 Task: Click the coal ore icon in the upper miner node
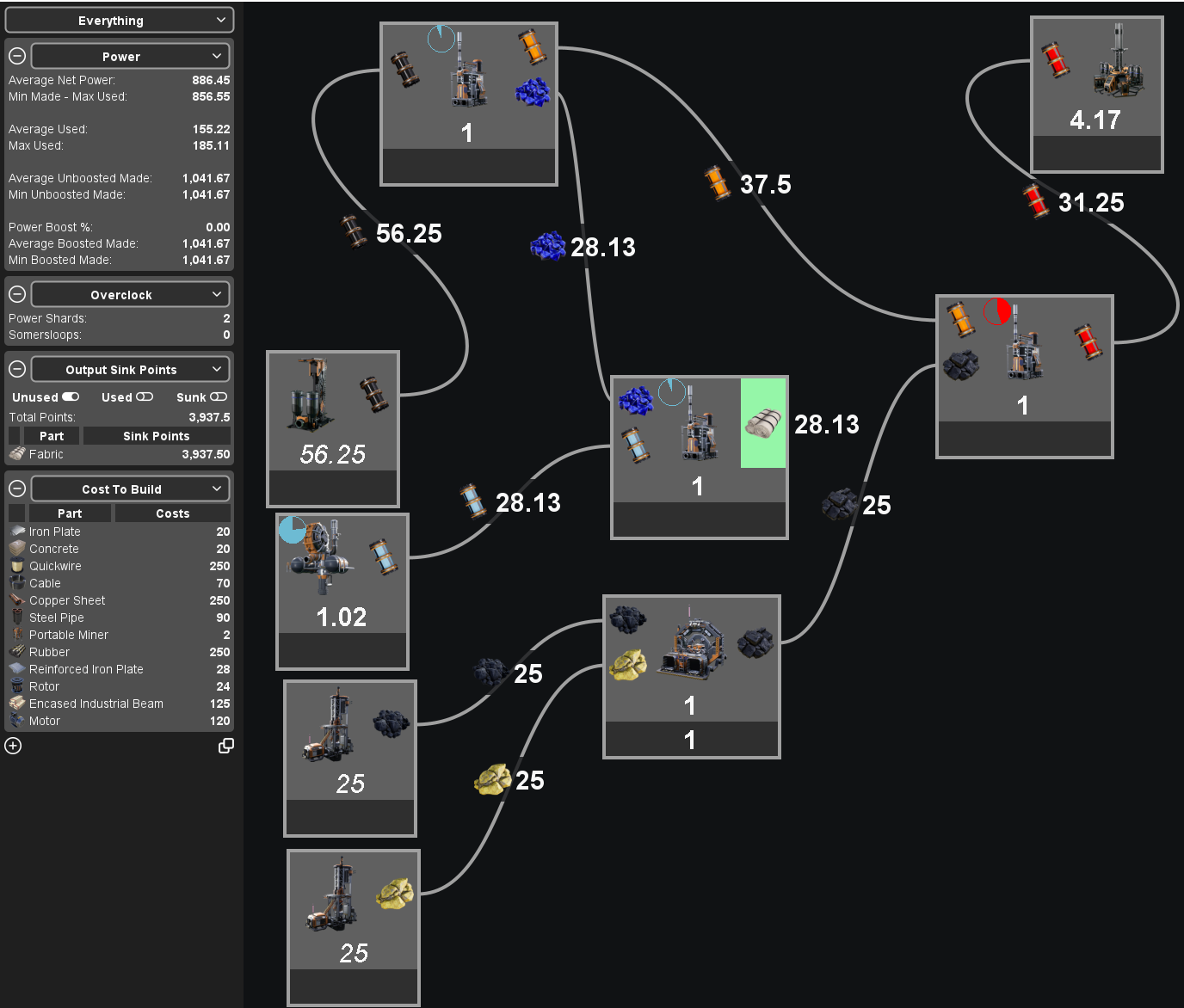click(x=391, y=722)
